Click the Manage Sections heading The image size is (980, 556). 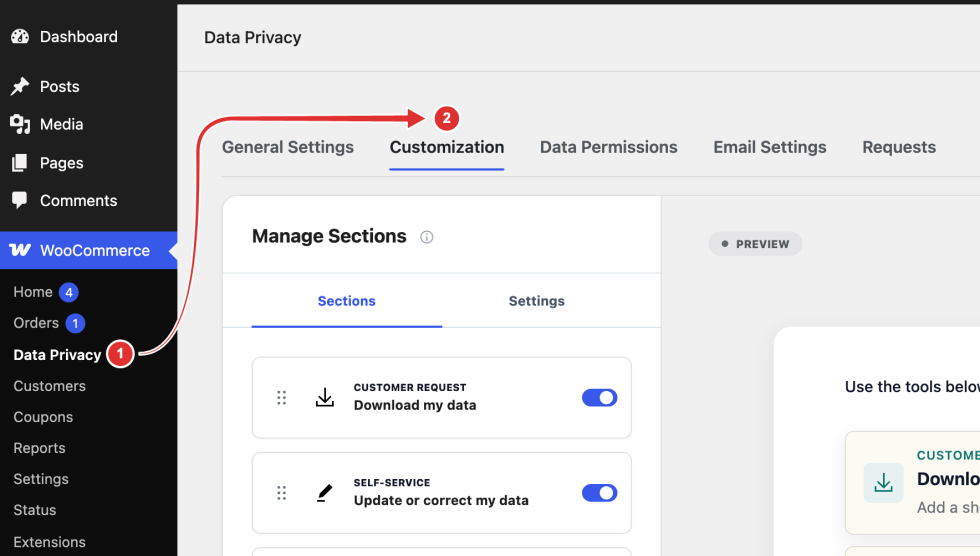click(329, 236)
